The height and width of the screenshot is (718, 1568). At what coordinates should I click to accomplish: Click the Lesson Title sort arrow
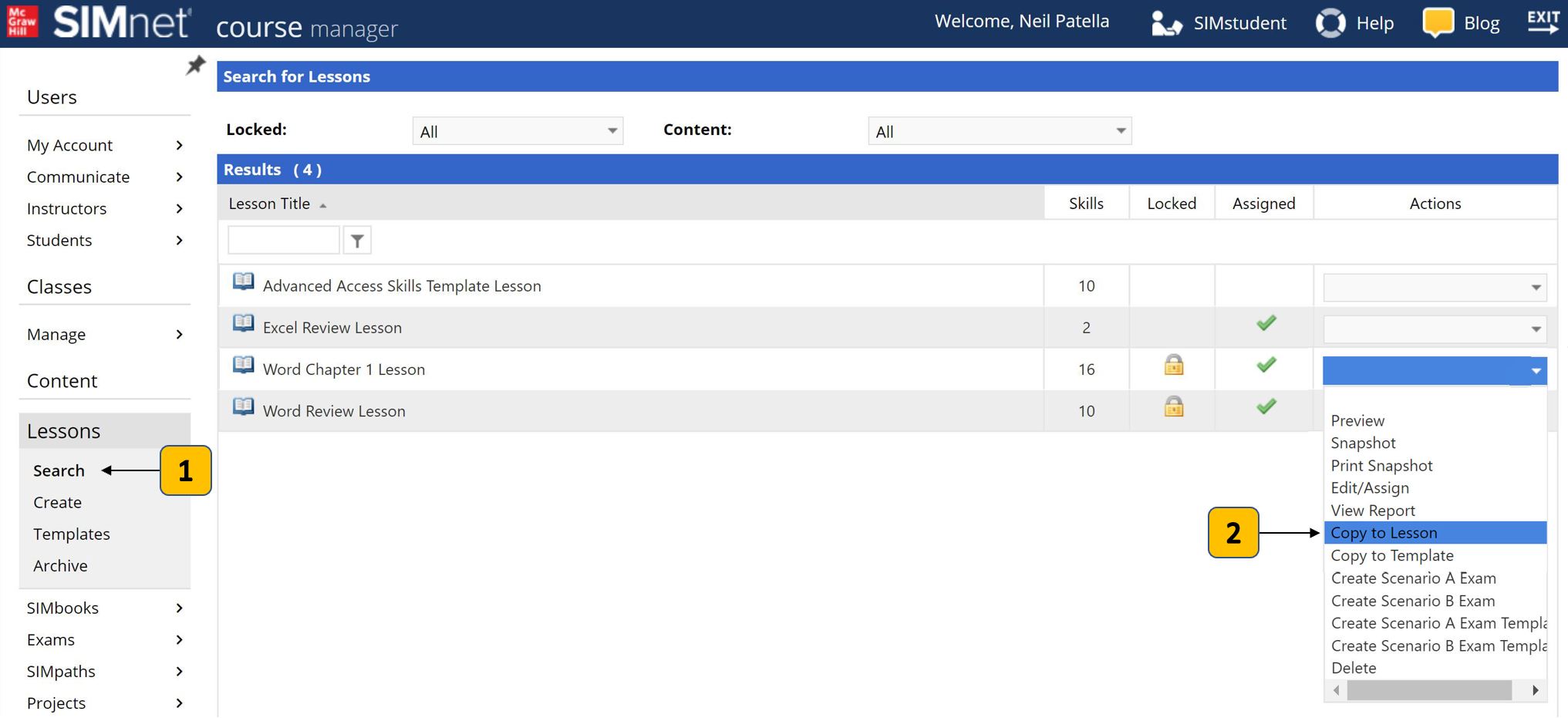323,205
